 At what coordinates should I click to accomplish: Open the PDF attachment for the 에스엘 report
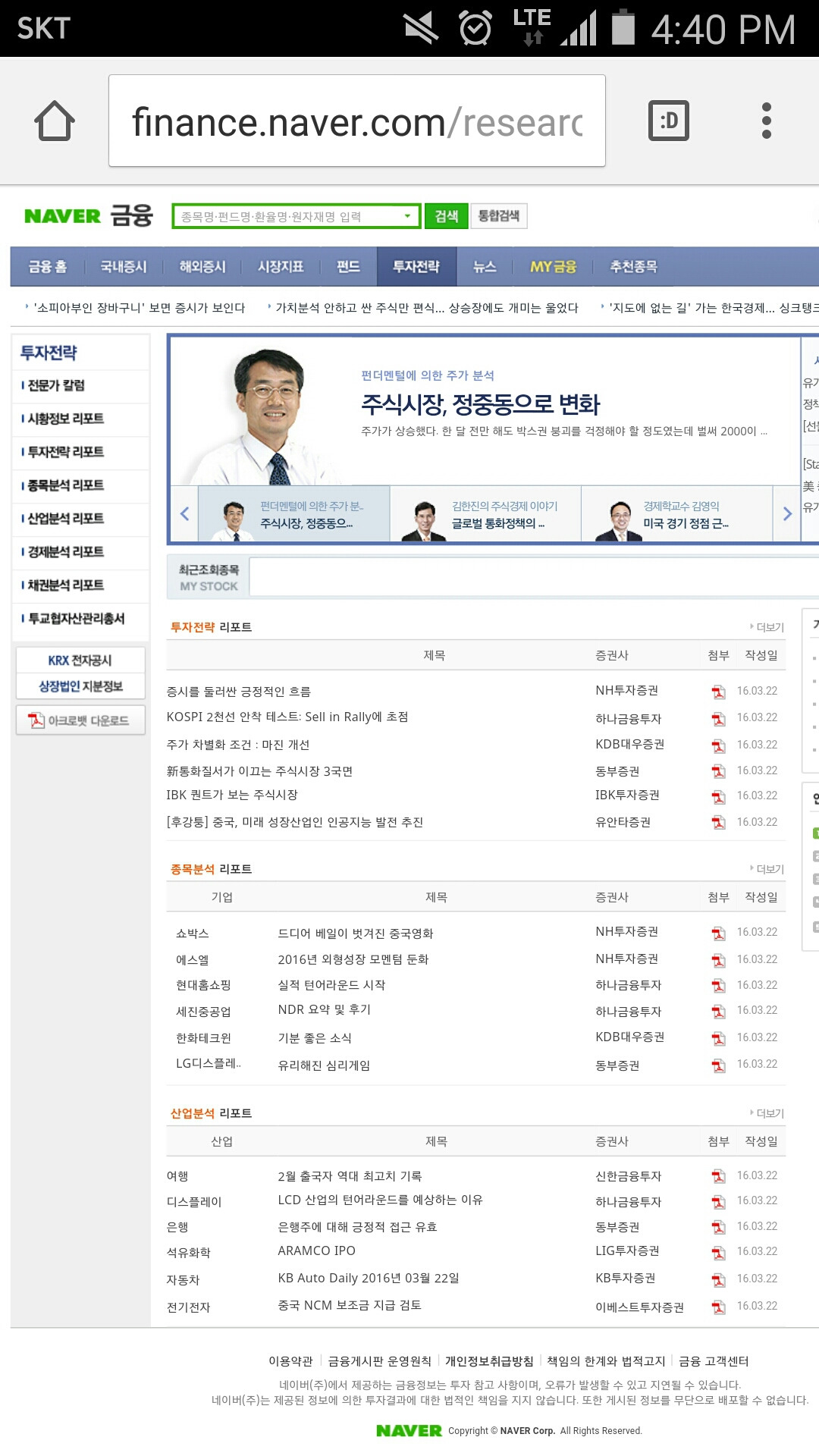click(718, 960)
